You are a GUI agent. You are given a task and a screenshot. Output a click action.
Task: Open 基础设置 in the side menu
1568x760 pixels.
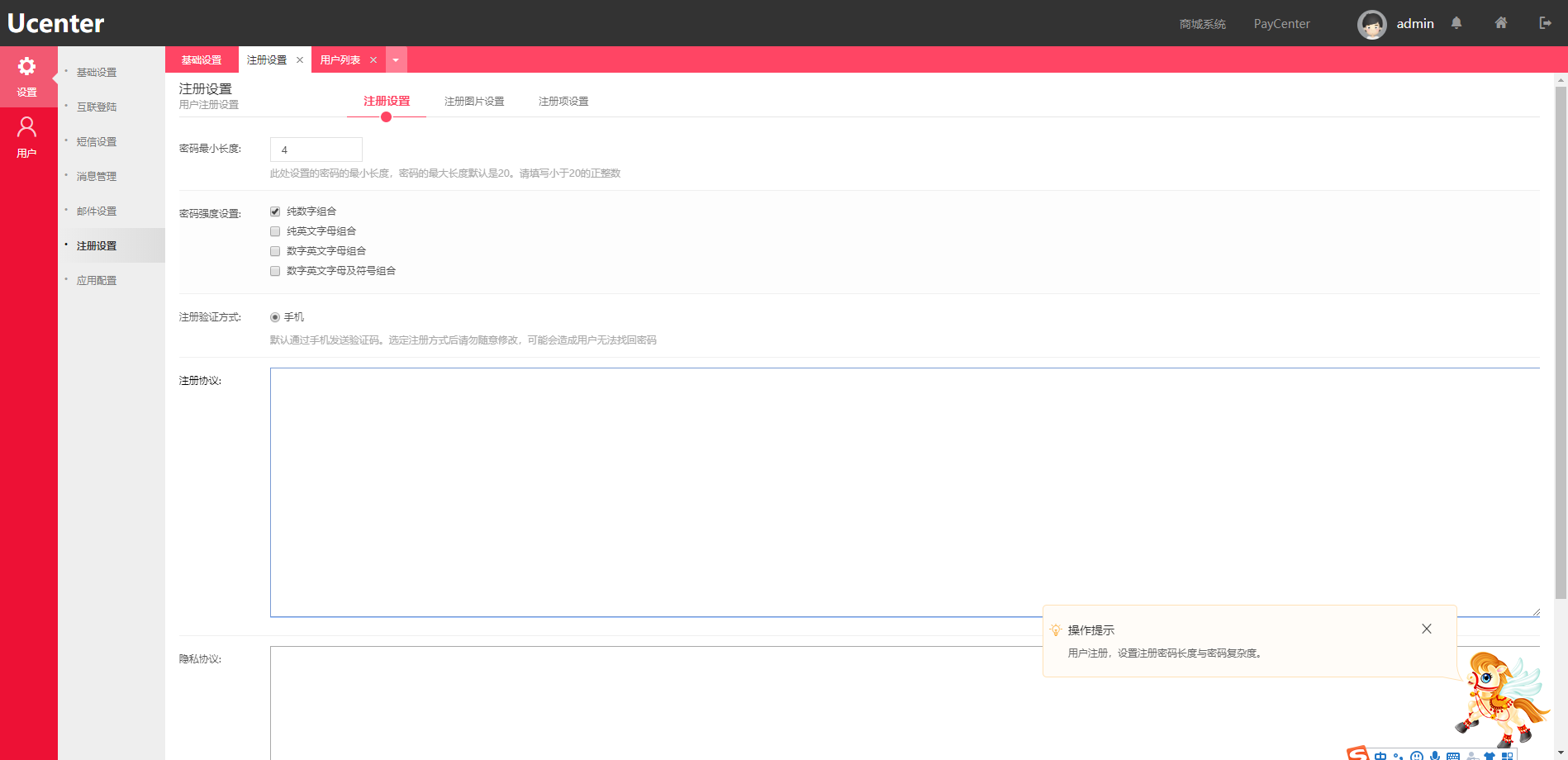tap(97, 73)
